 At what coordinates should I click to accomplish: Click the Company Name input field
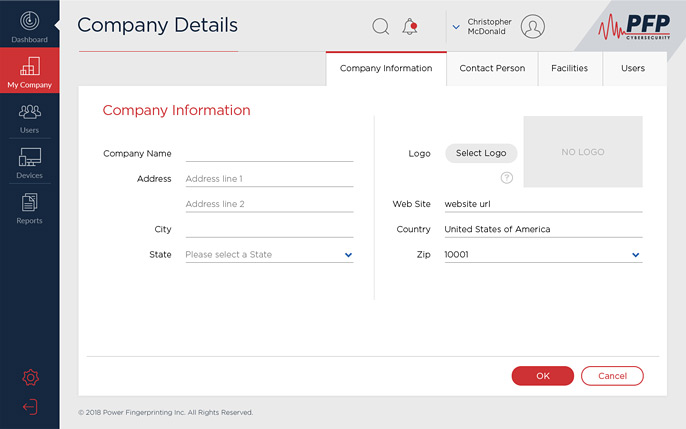click(x=269, y=153)
